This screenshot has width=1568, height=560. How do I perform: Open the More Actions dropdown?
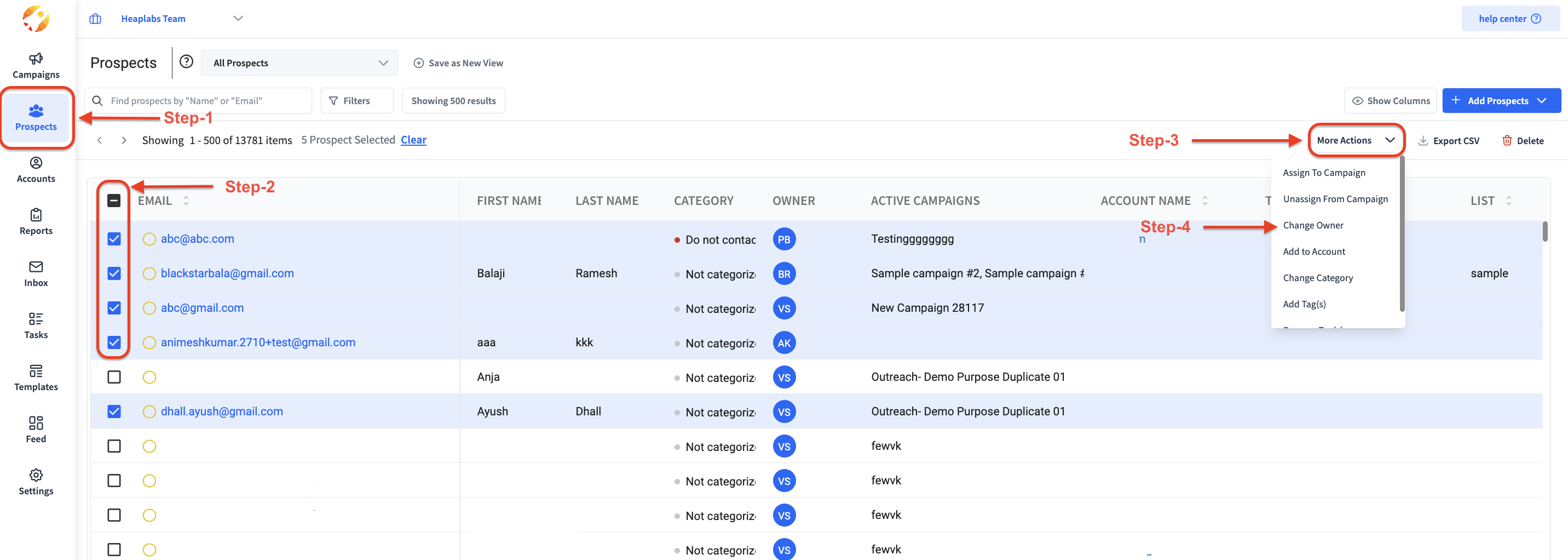(1355, 141)
